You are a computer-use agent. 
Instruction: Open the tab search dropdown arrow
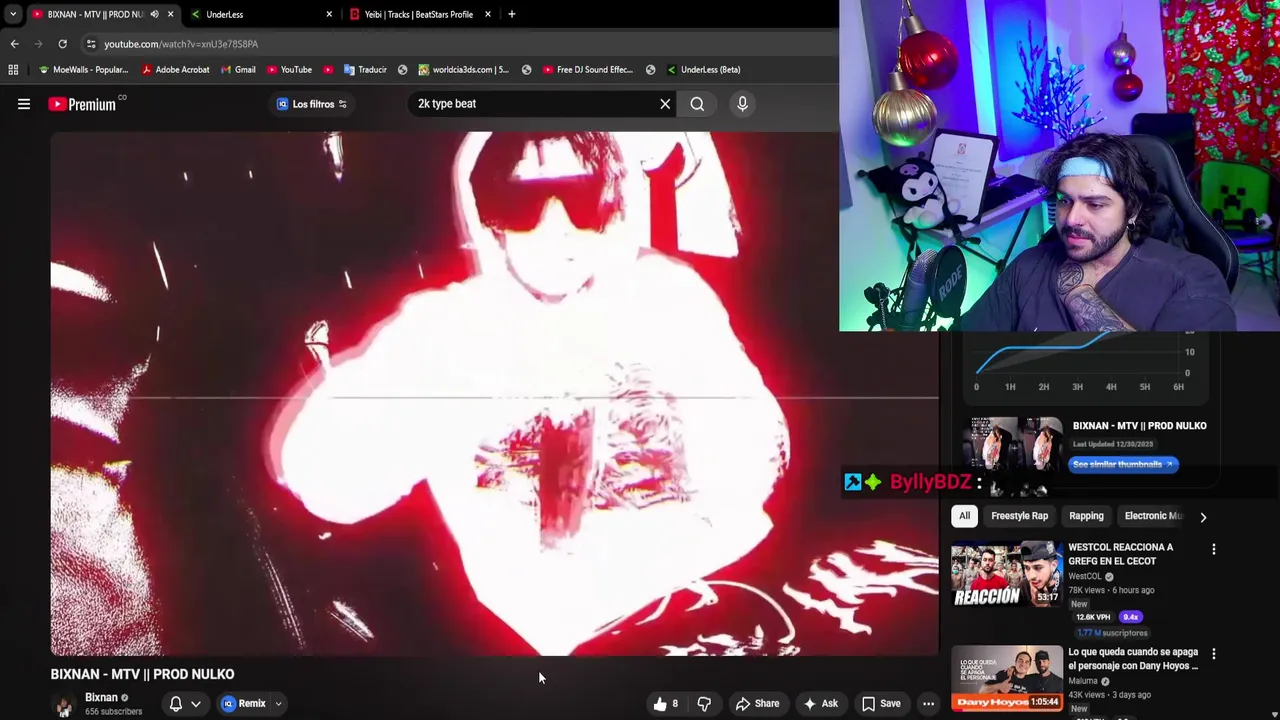click(12, 14)
